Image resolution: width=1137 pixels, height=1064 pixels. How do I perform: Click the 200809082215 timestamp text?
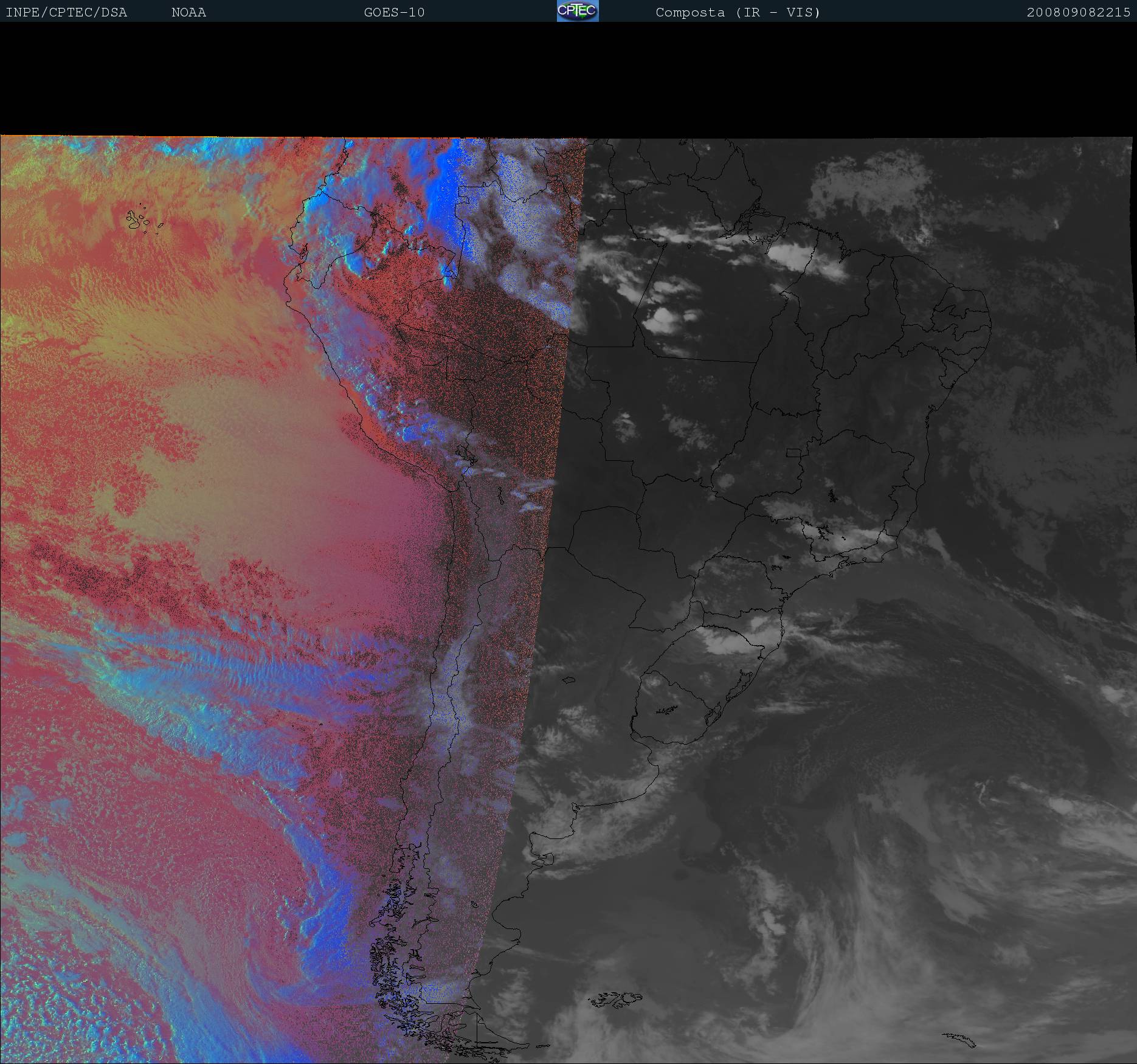[x=1078, y=12]
